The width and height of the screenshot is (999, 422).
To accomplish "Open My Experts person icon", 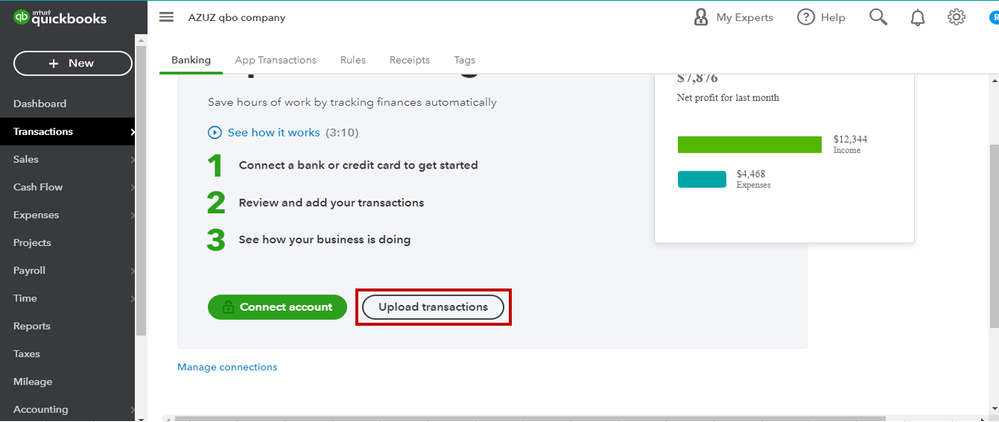I will (701, 17).
